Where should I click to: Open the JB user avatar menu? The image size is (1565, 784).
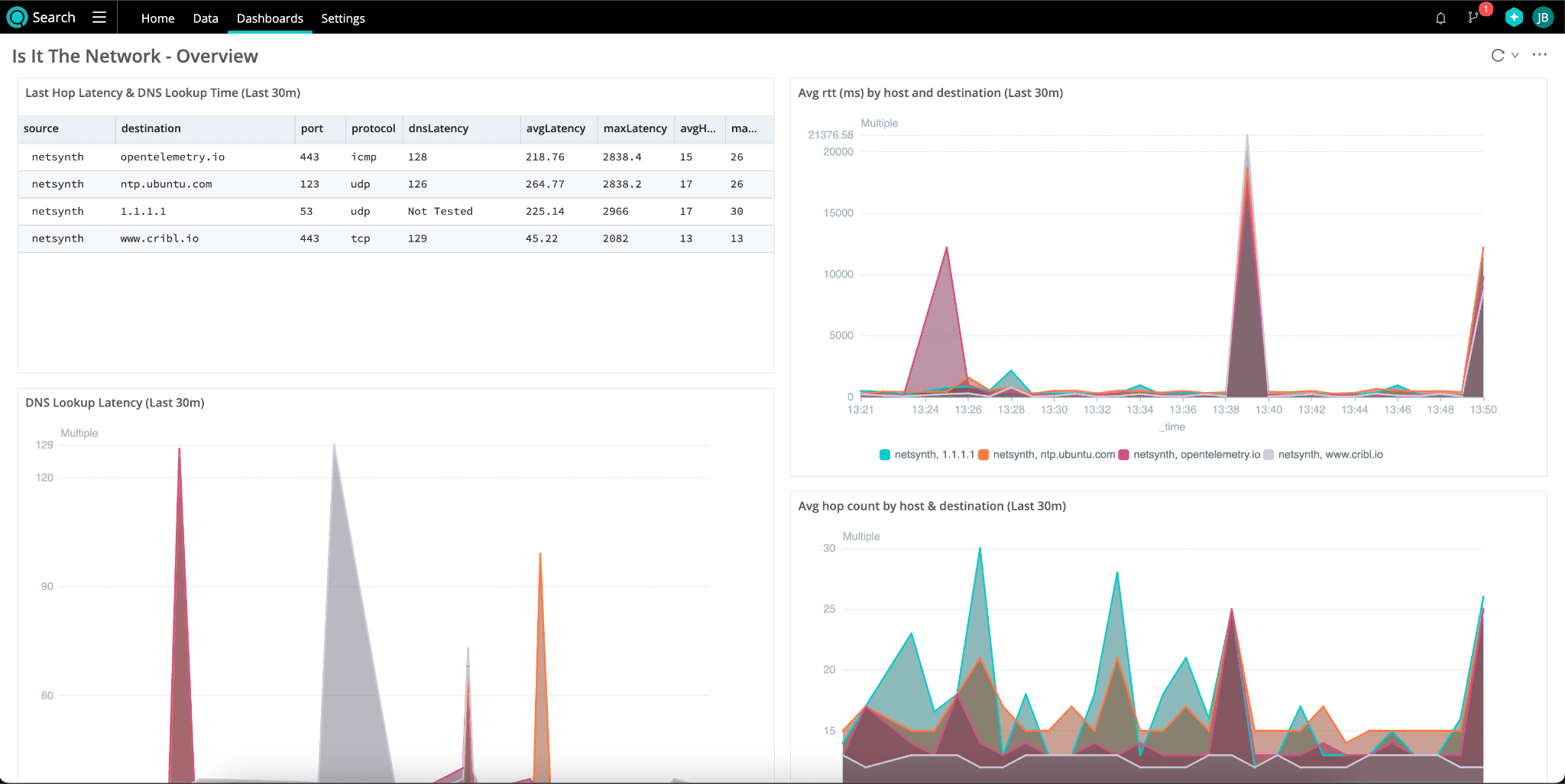[1543, 18]
